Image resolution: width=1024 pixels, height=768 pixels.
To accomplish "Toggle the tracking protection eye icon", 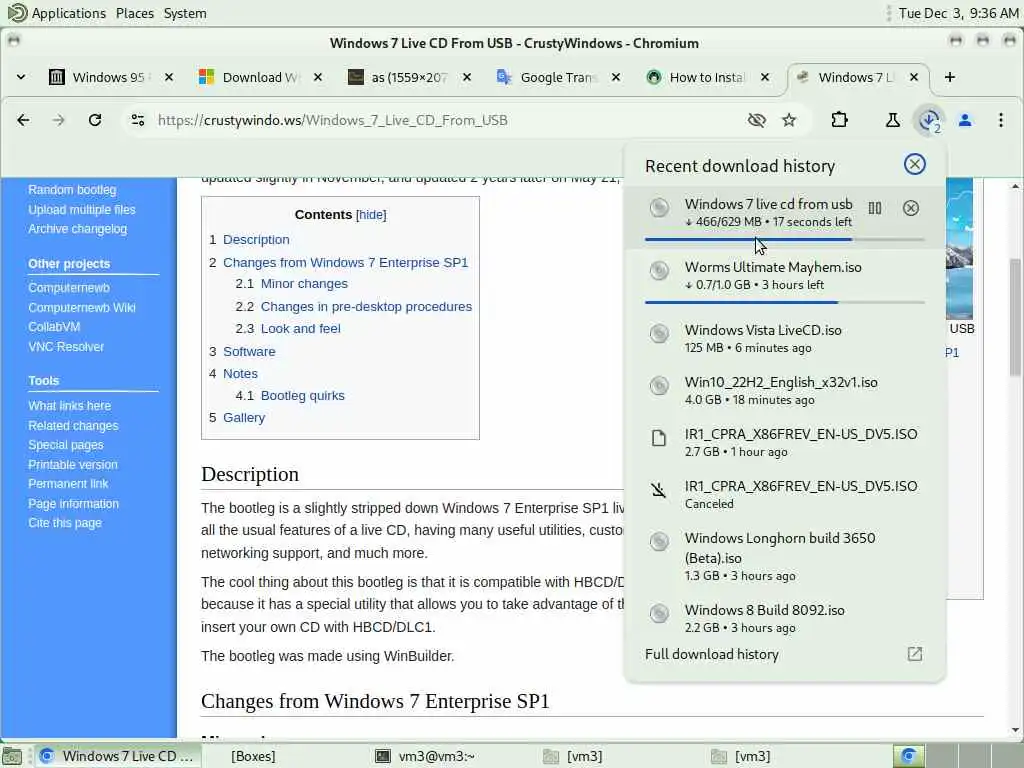I will 756,120.
